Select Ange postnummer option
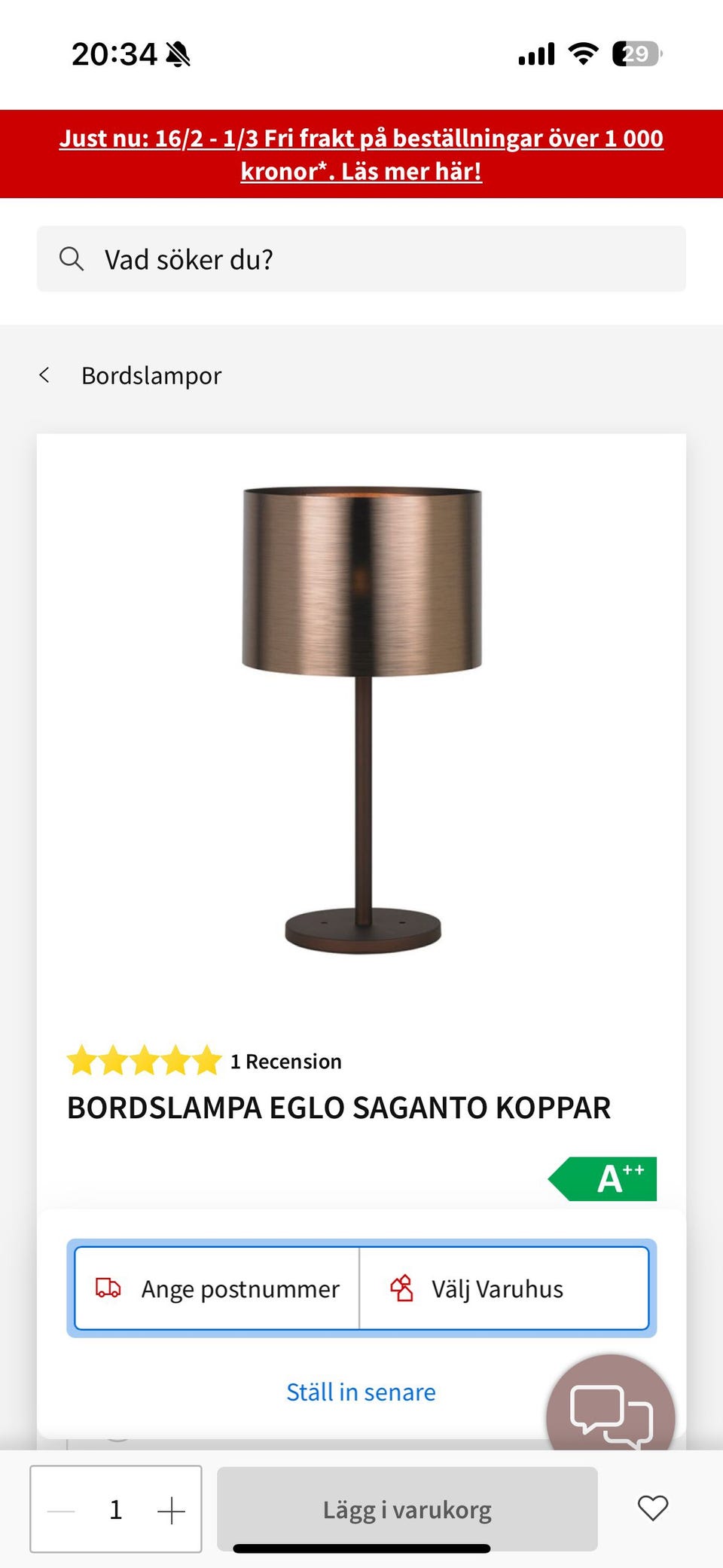Image resolution: width=723 pixels, height=1568 pixels. 218,1288
